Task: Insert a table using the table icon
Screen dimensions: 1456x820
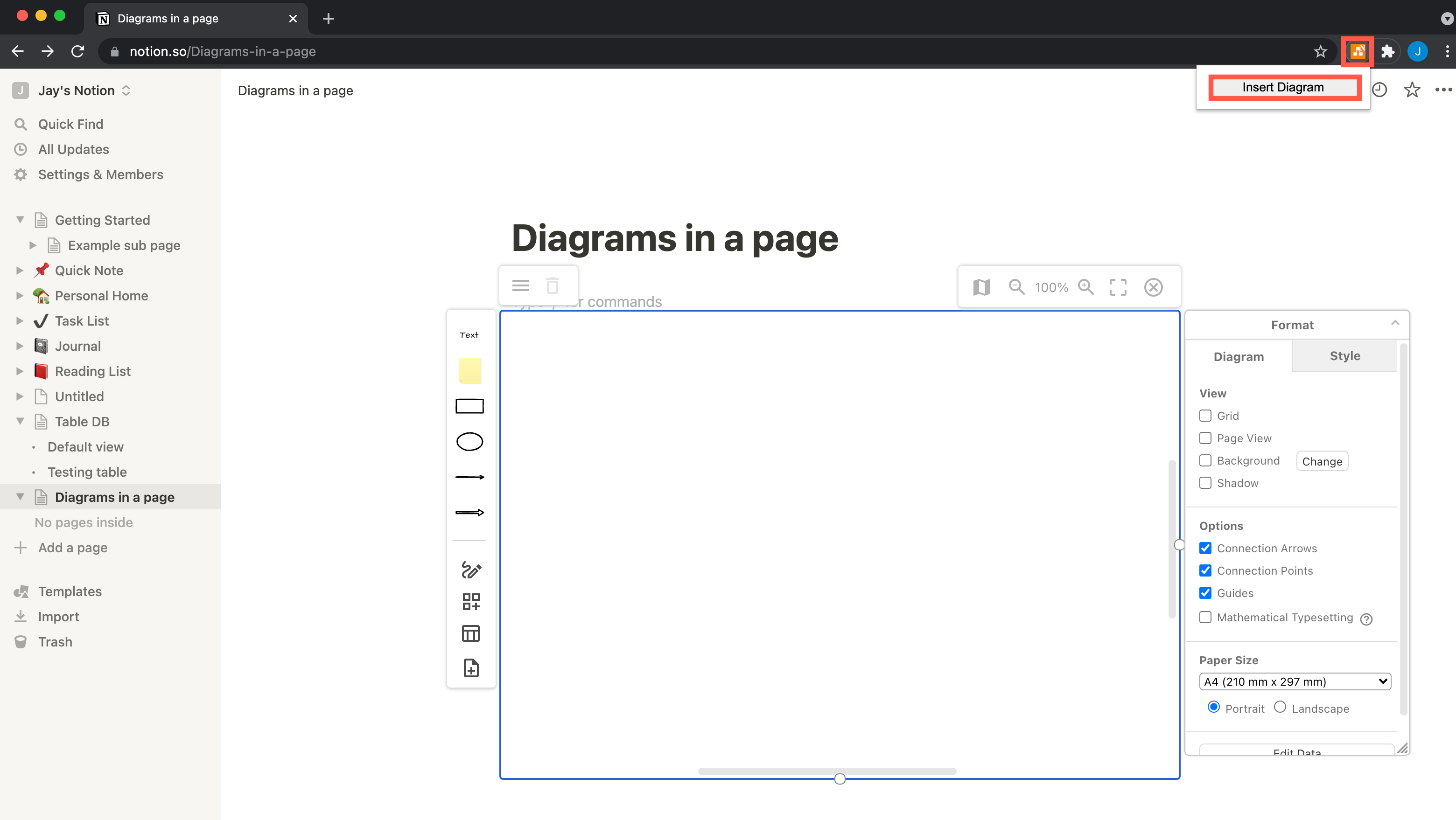Action: (471, 633)
